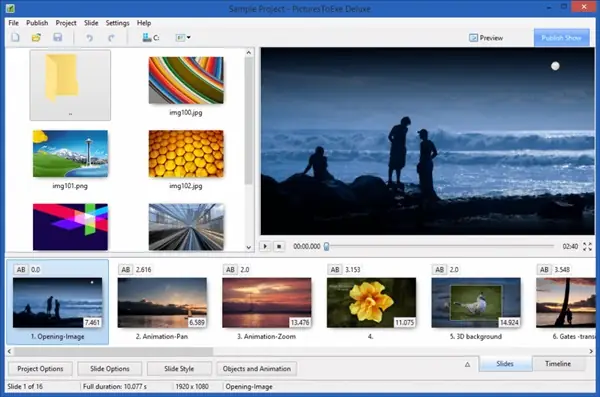Viewport: 600px width, 397px height.
Task: Open the Publish menu
Action: click(37, 23)
